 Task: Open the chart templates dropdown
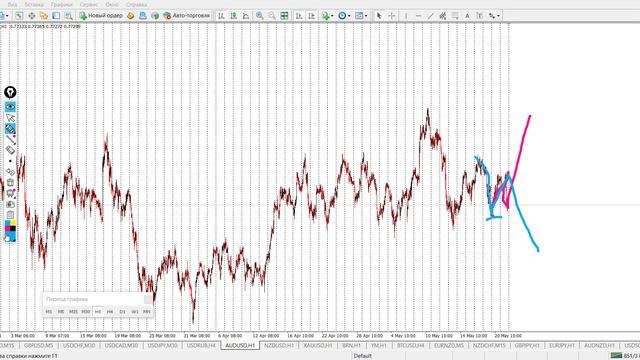[x=361, y=16]
